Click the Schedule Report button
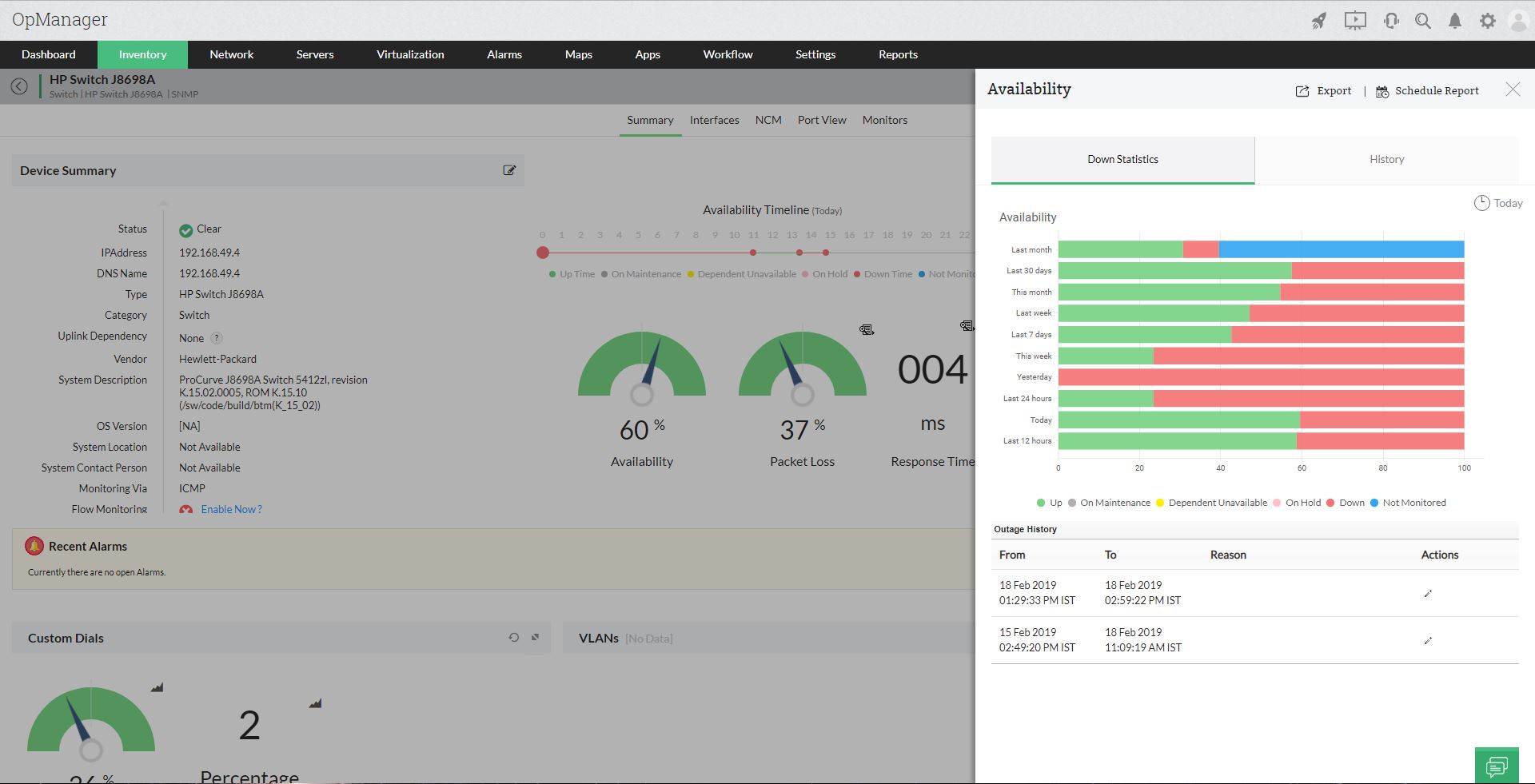Image resolution: width=1535 pixels, height=784 pixels. (1427, 90)
